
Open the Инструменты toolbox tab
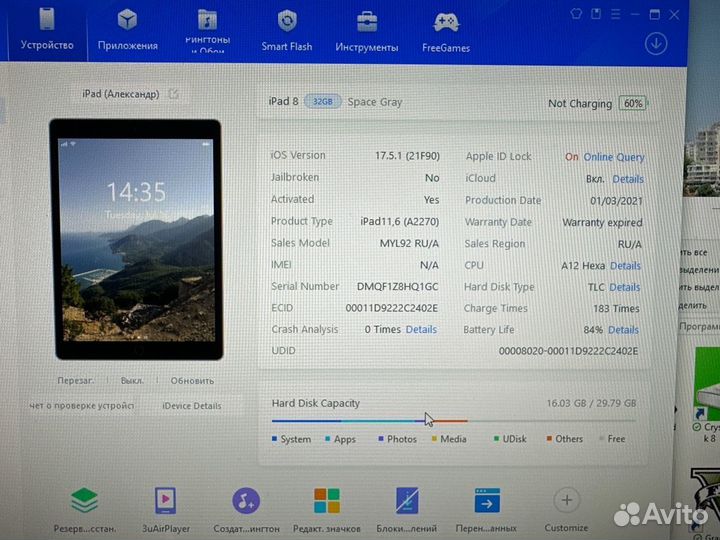(x=366, y=31)
